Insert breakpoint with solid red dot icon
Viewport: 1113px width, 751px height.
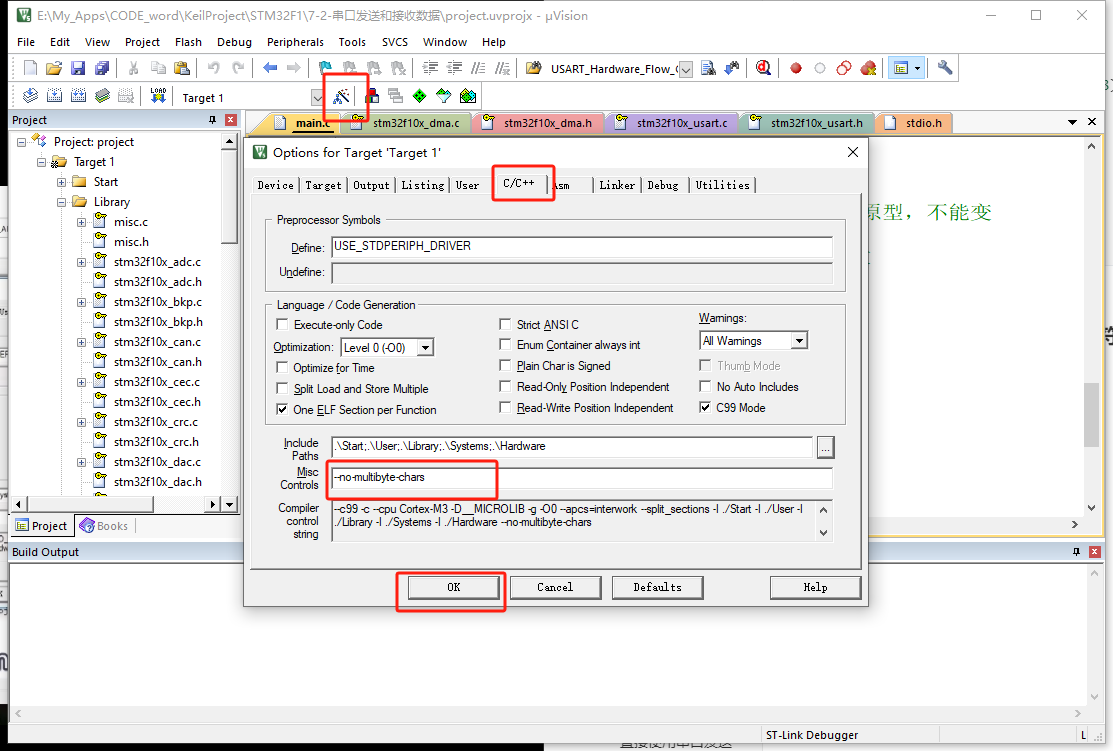pos(796,68)
